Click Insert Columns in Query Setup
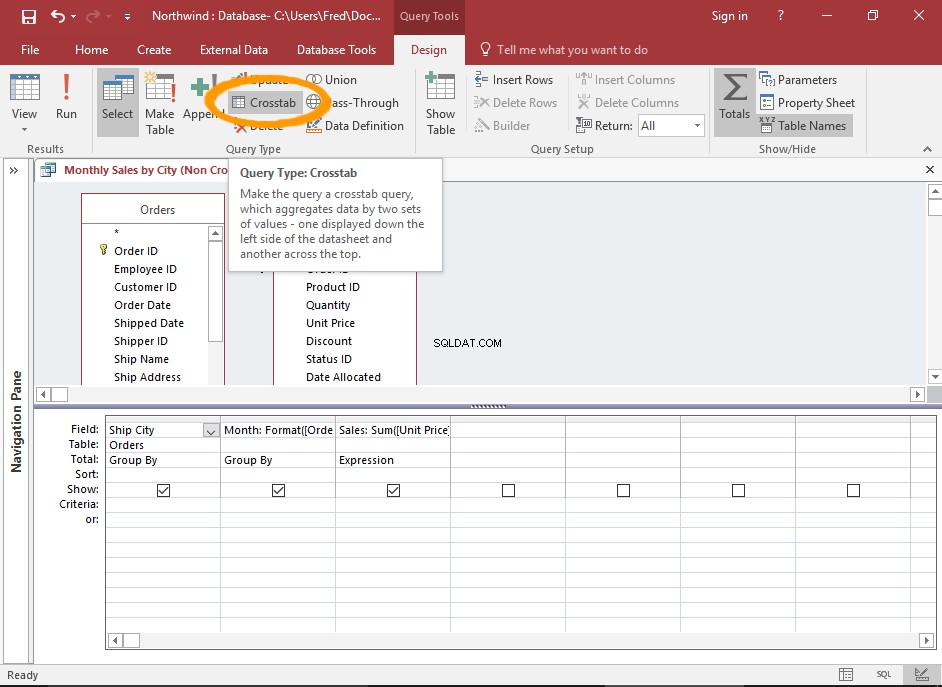Image resolution: width=942 pixels, height=687 pixels. [625, 80]
